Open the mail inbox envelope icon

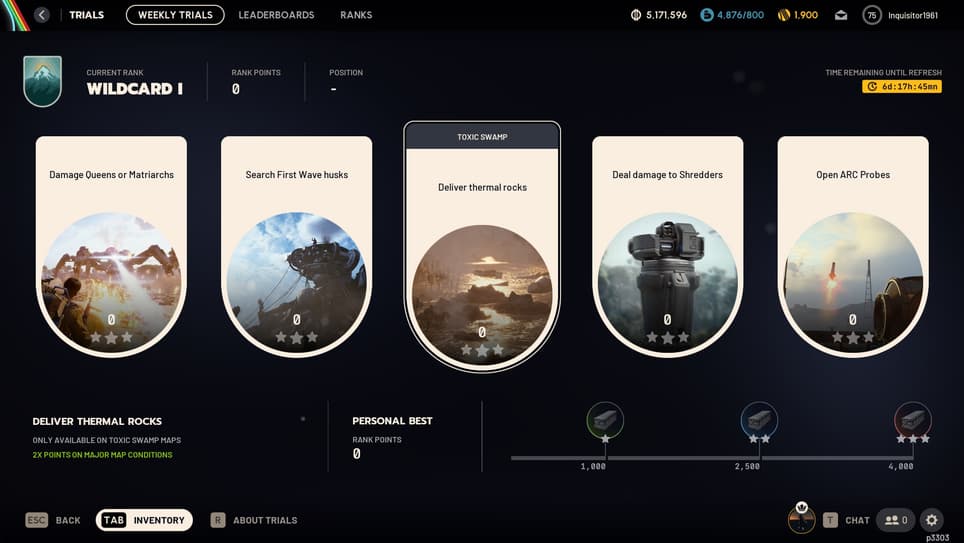pos(840,15)
